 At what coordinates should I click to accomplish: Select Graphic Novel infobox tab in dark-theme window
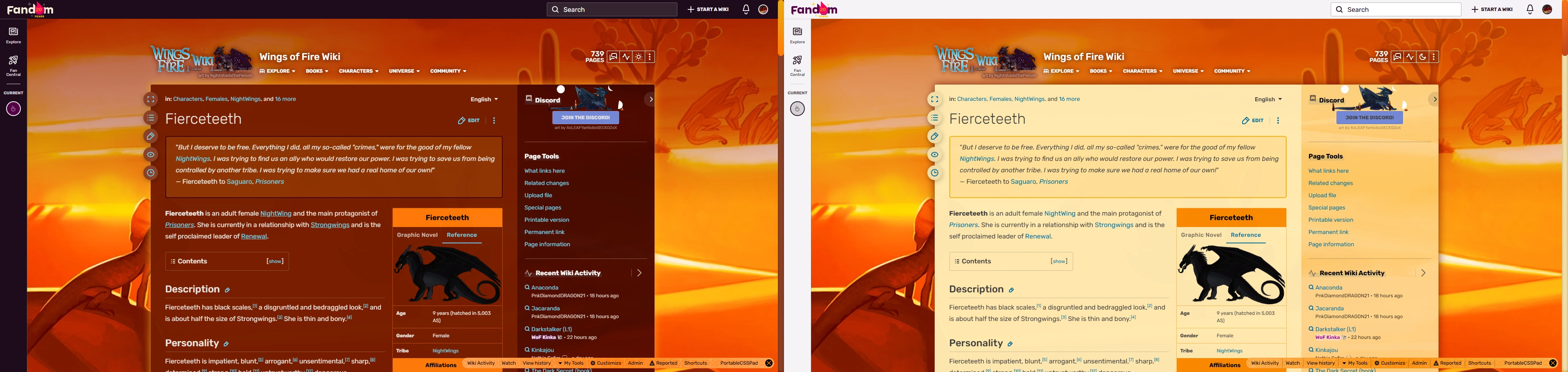click(x=417, y=235)
